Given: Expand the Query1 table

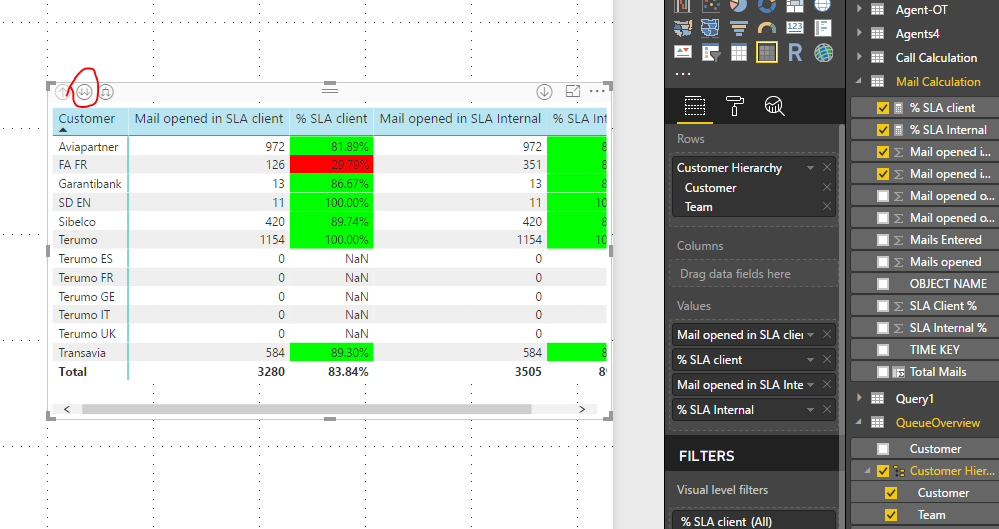Looking at the screenshot, I should point(859,398).
